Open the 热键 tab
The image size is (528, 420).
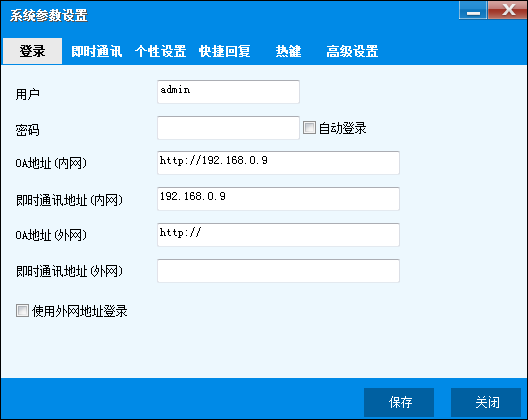[x=288, y=51]
